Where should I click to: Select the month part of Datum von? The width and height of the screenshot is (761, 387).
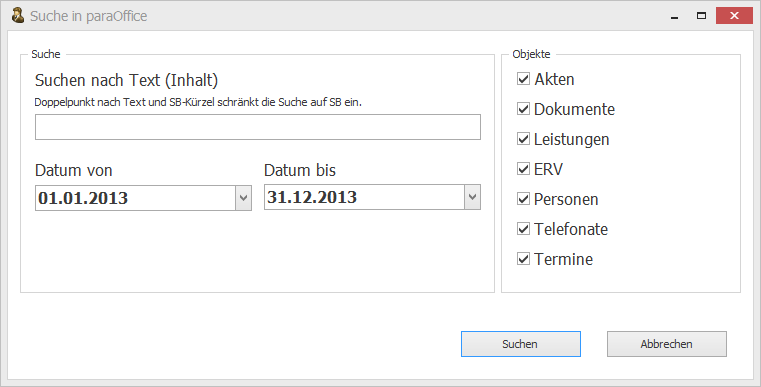tap(68, 198)
